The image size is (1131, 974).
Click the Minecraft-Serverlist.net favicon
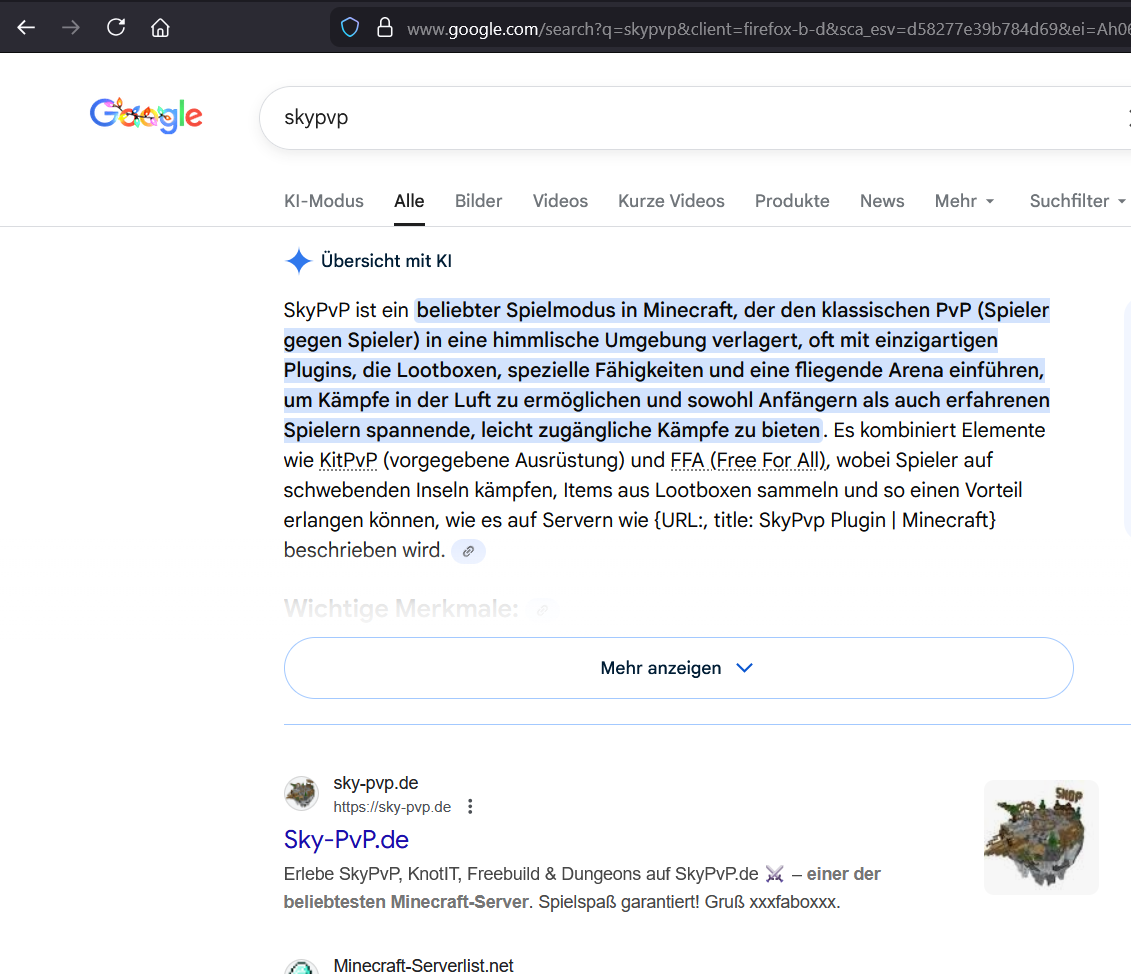[300, 966]
